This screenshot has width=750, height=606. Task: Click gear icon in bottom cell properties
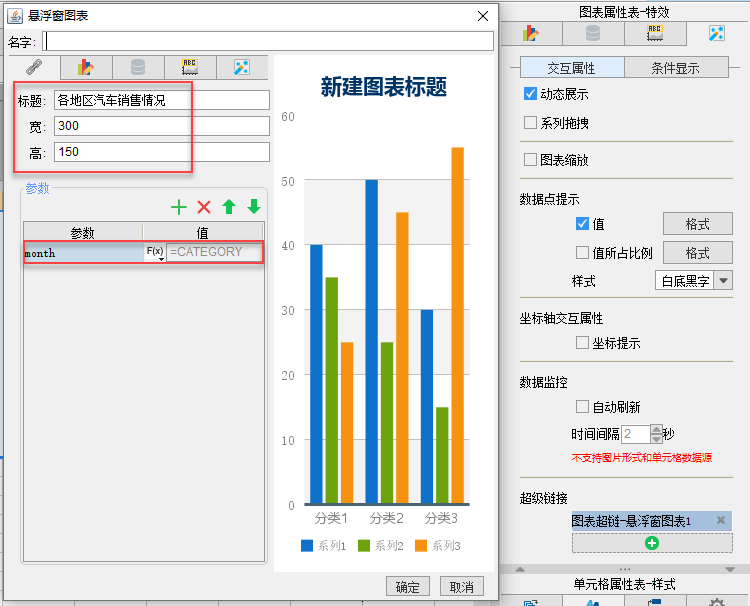717,602
